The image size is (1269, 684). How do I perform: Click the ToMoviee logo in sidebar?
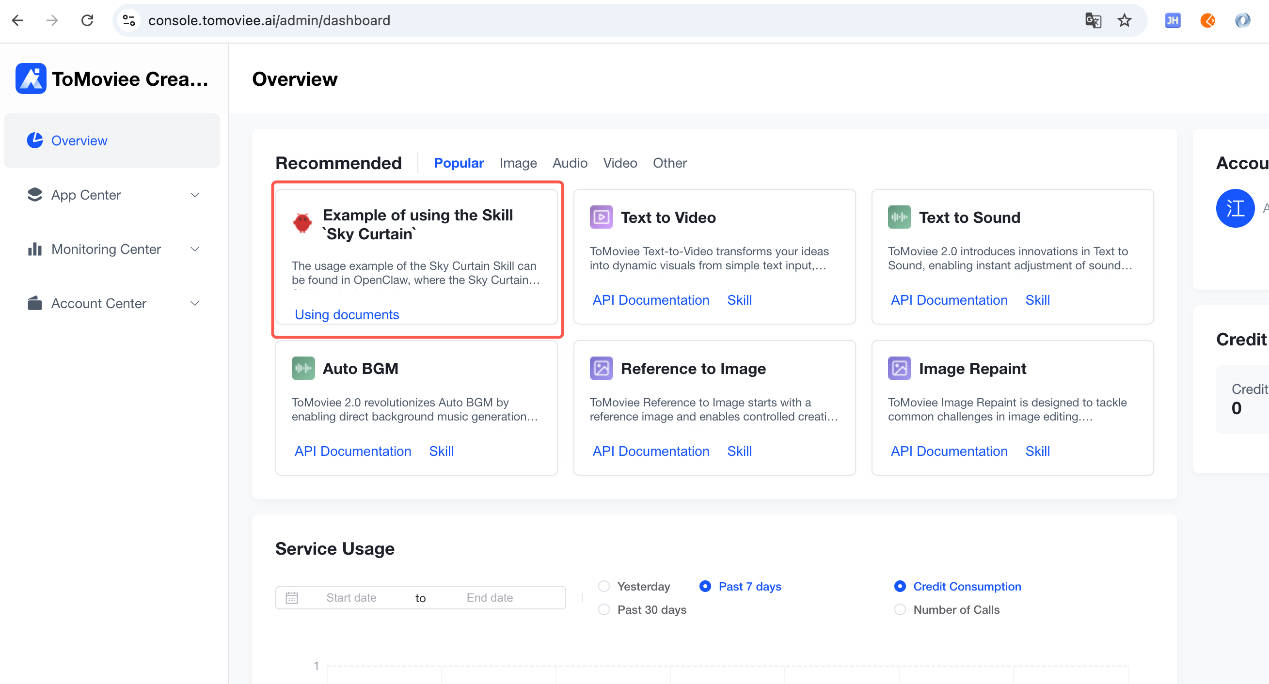point(31,79)
